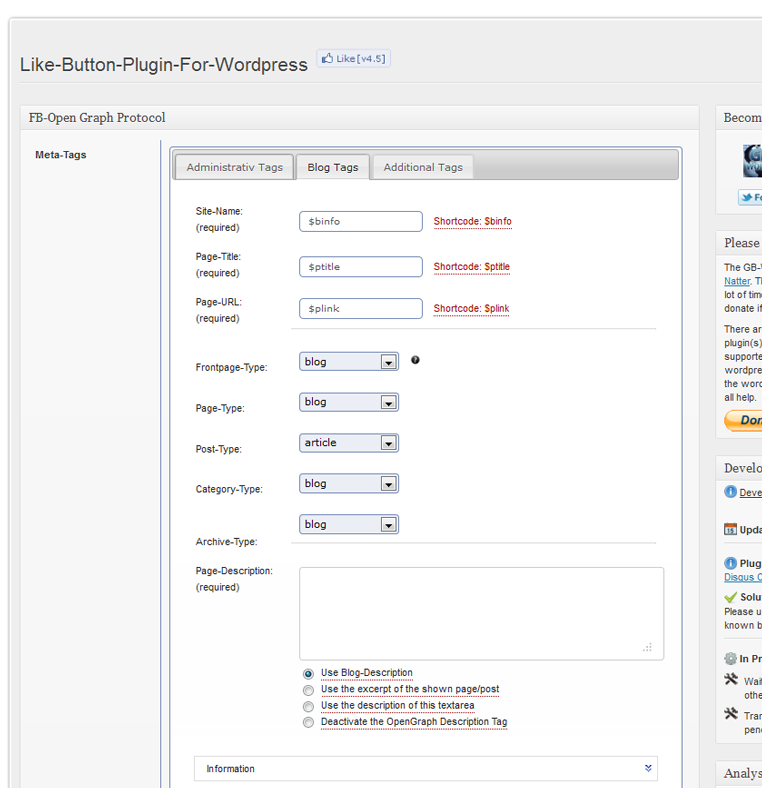Open the Post-Type dropdown showing article
The width and height of the screenshot is (762, 788).
coord(348,443)
